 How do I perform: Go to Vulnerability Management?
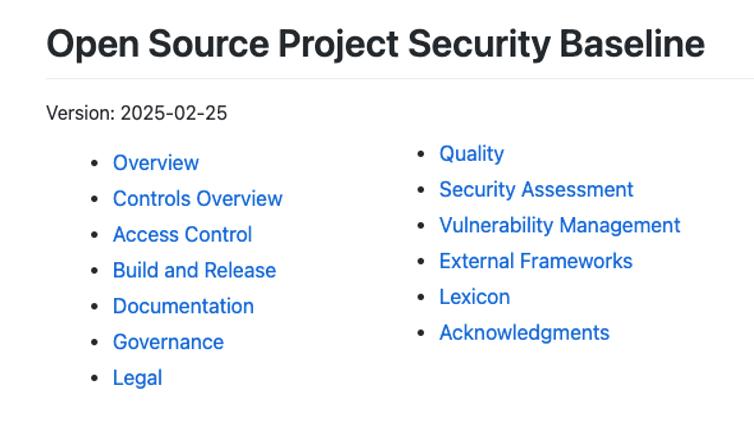point(559,226)
